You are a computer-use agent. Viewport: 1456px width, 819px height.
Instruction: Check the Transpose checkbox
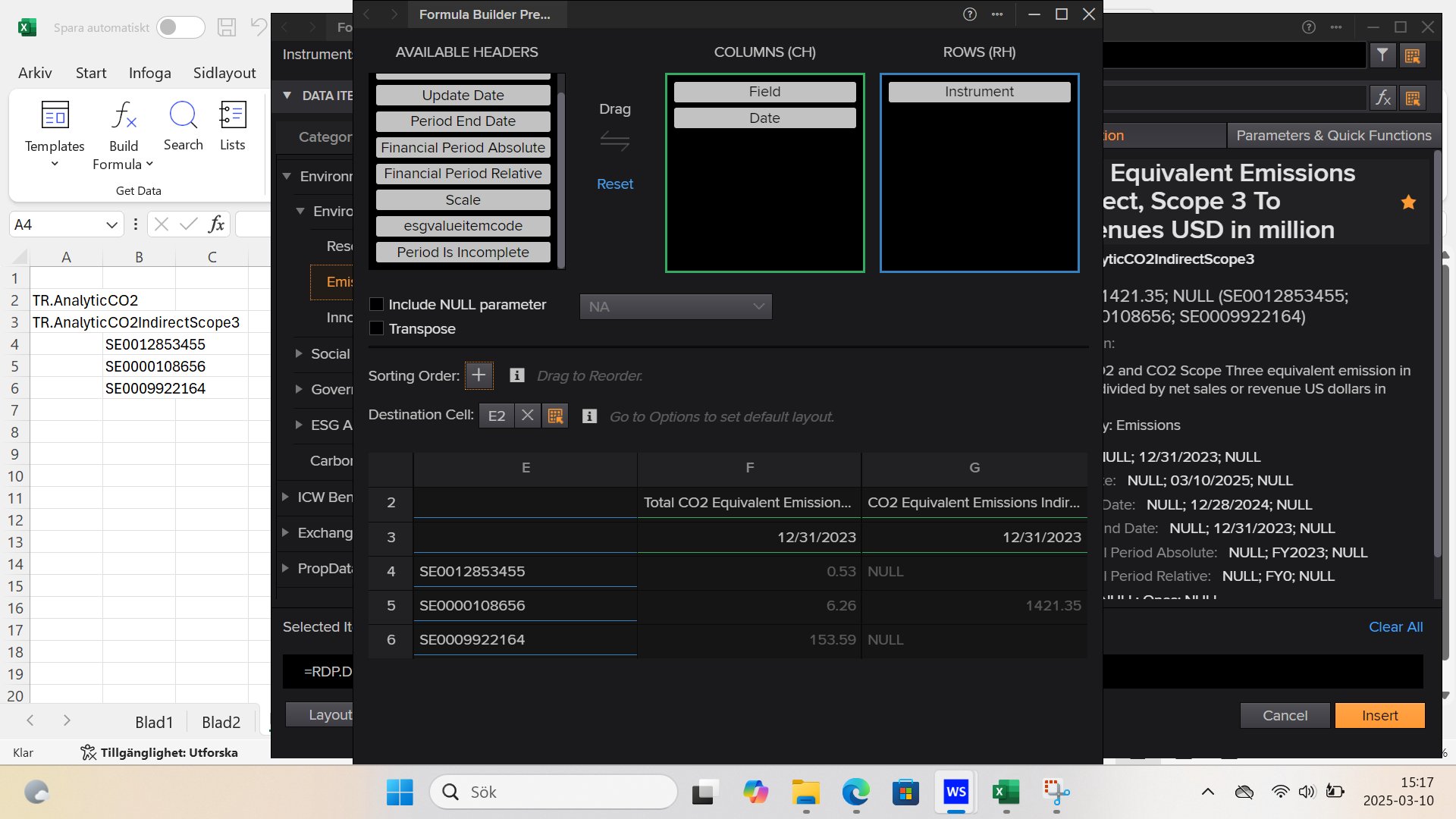click(377, 328)
